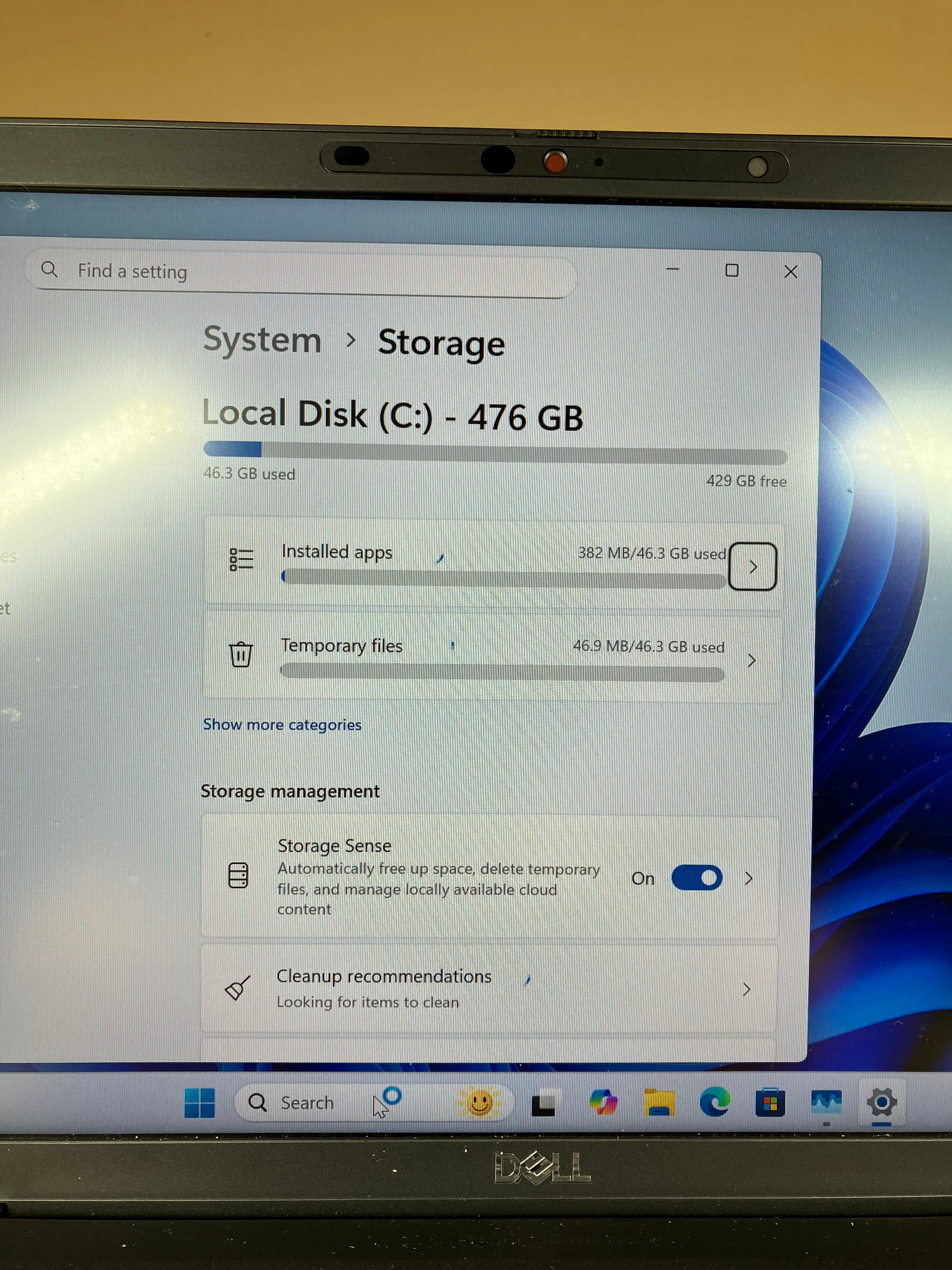Open the Windows Start menu
The image size is (952, 1270).
tap(199, 1102)
